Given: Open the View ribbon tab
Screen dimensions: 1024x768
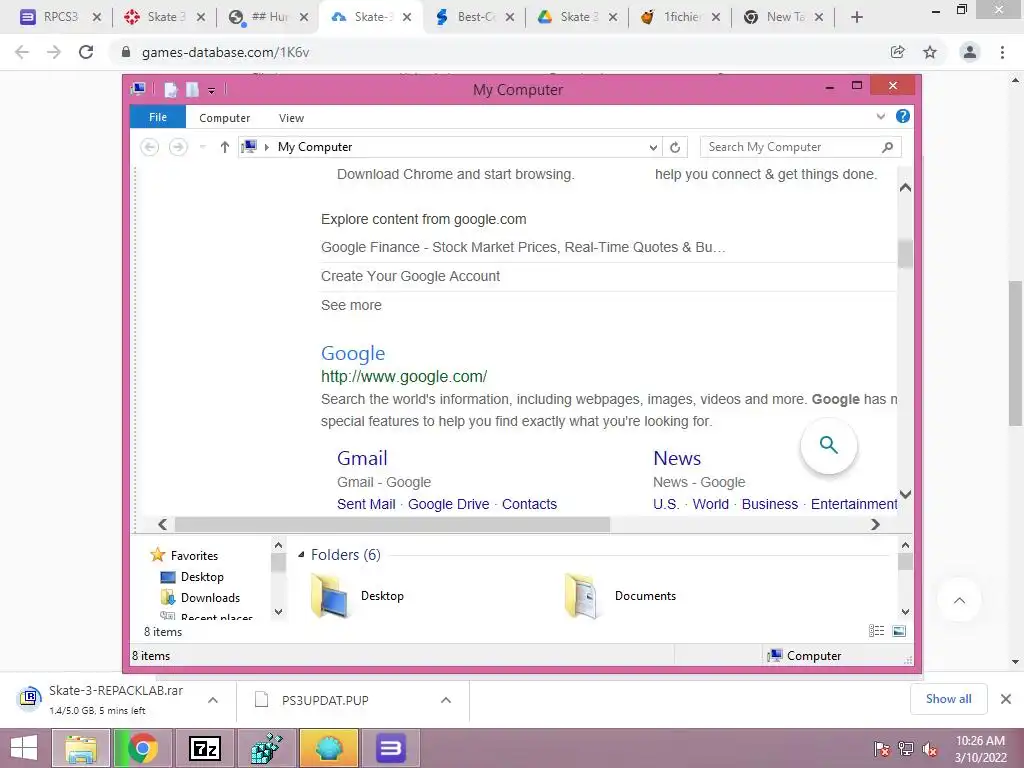Looking at the screenshot, I should coord(291,118).
